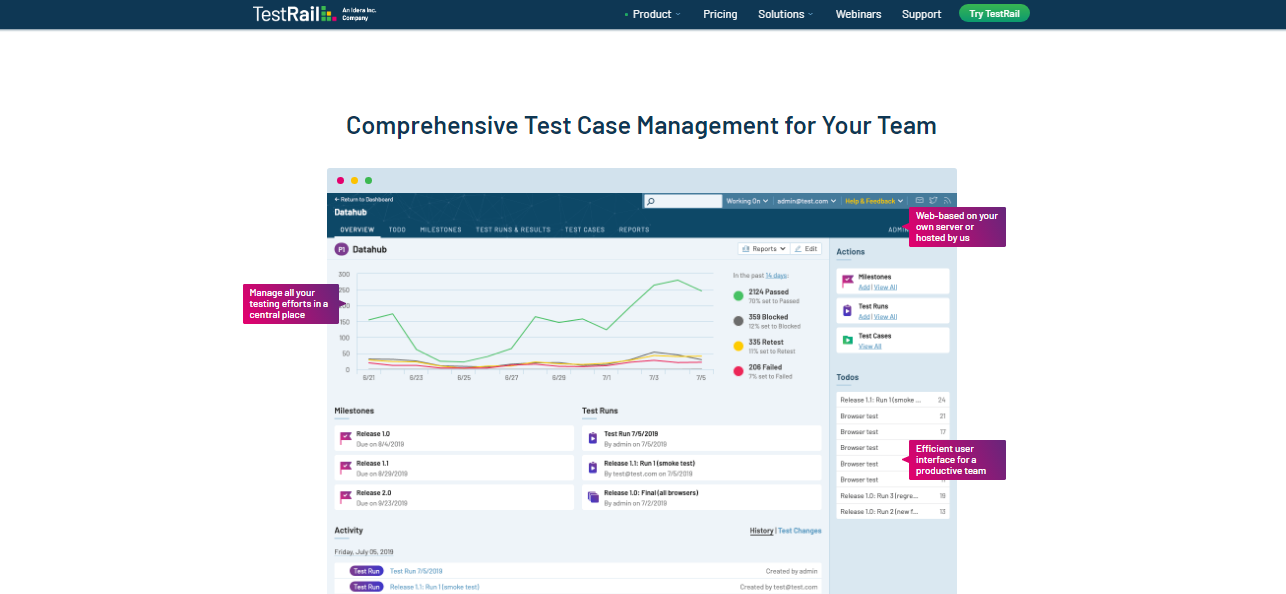This screenshot has height=594, width=1286.
Task: Expand the Solutions menu in site navigation
Action: pos(786,14)
